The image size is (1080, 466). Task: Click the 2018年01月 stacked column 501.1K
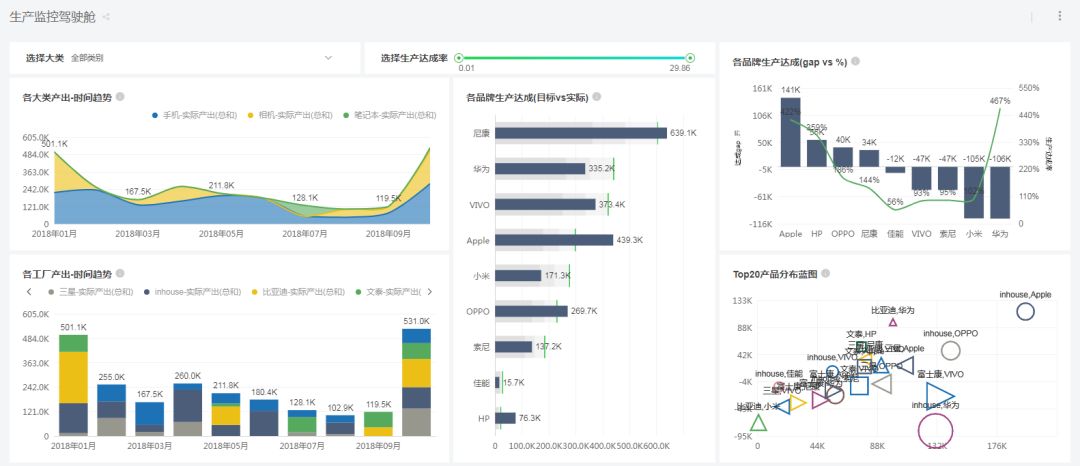73,385
